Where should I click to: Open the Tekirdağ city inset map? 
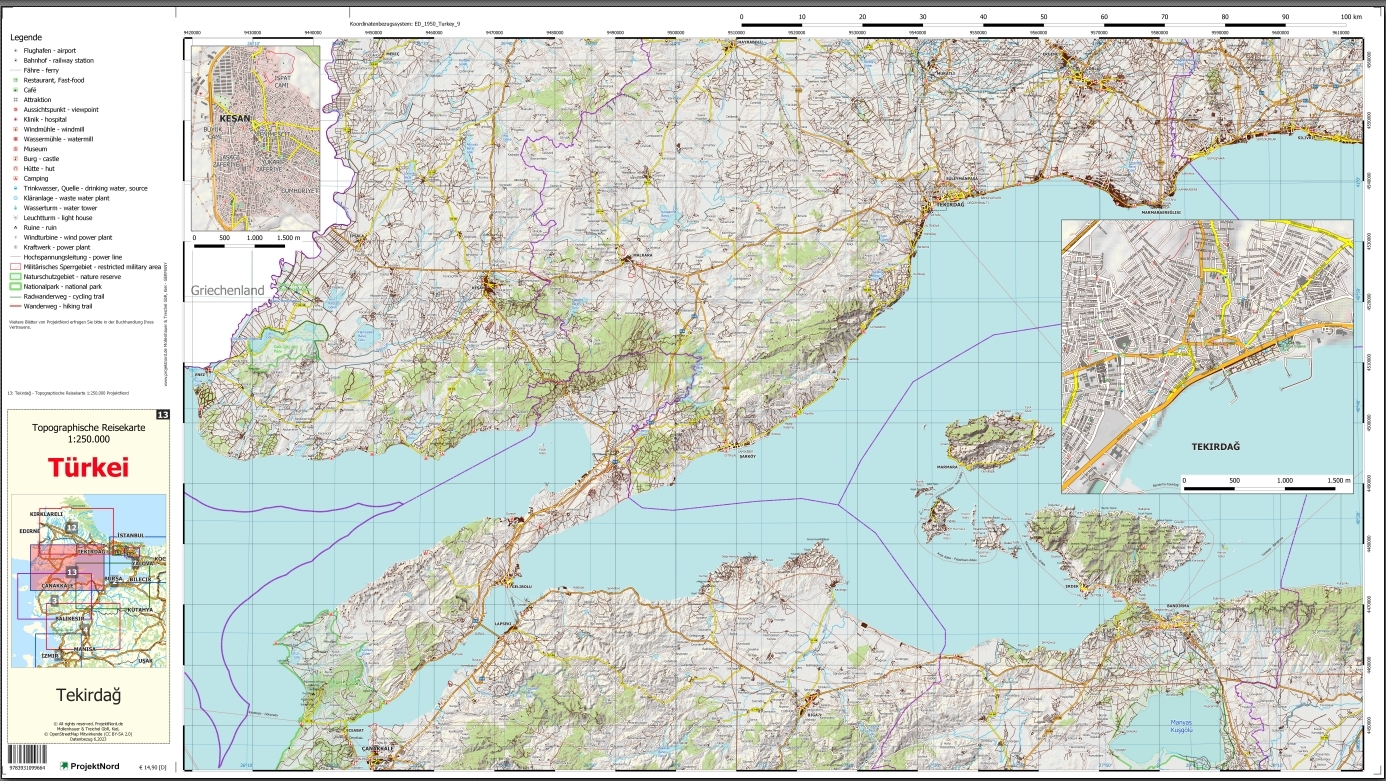coord(1207,356)
